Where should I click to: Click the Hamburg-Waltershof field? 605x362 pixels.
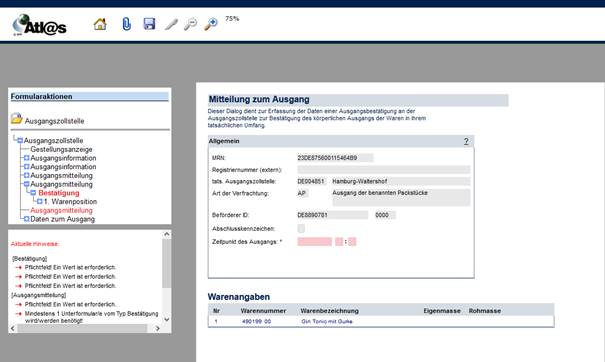pos(401,181)
